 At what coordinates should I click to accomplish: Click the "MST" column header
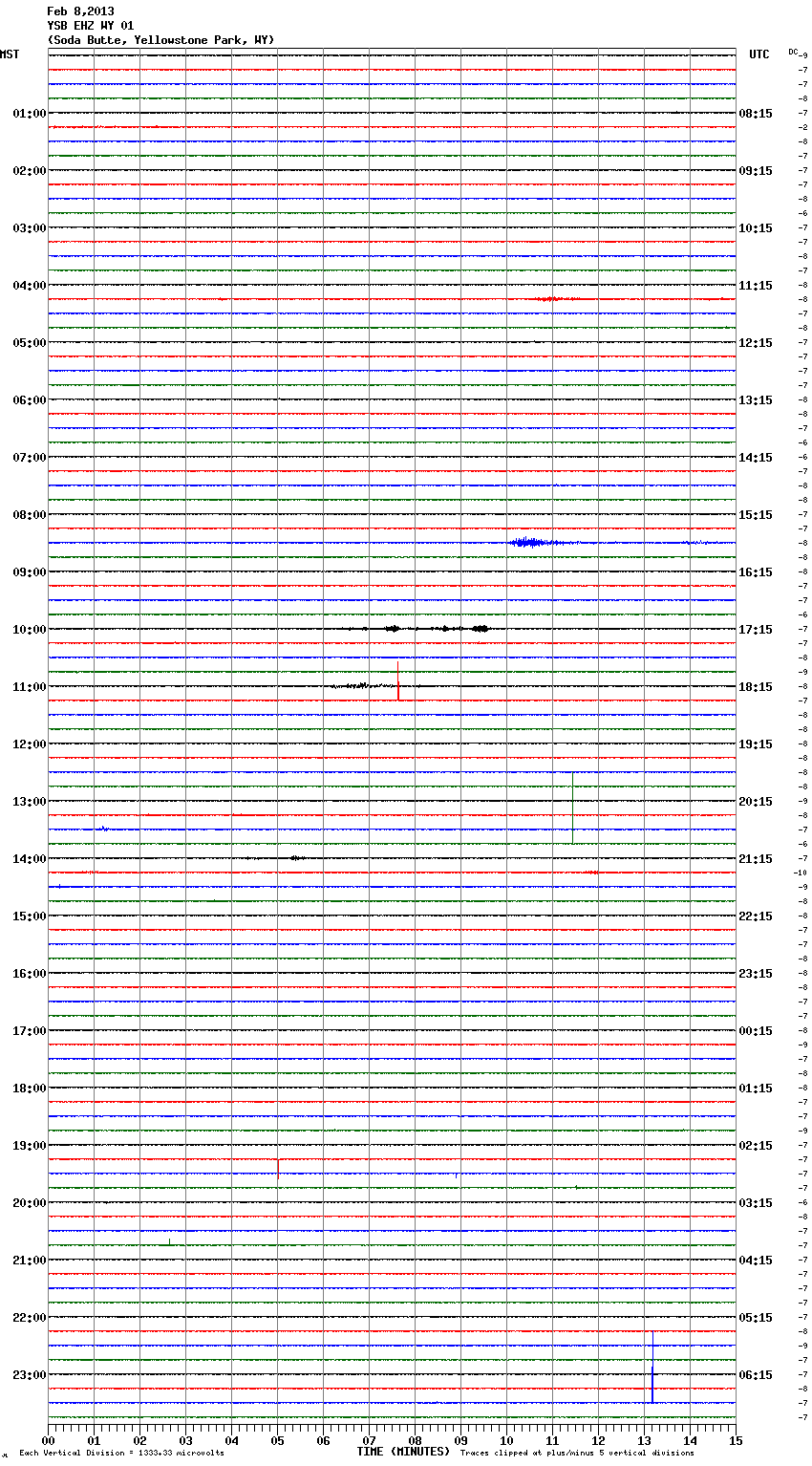pos(10,54)
